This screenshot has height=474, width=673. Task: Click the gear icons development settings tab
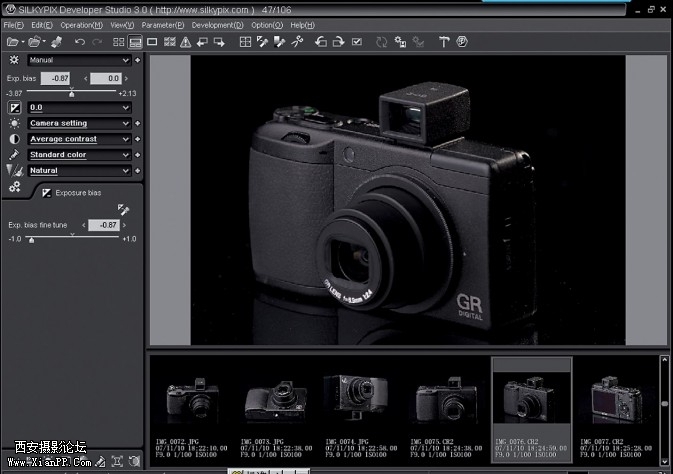(x=14, y=187)
